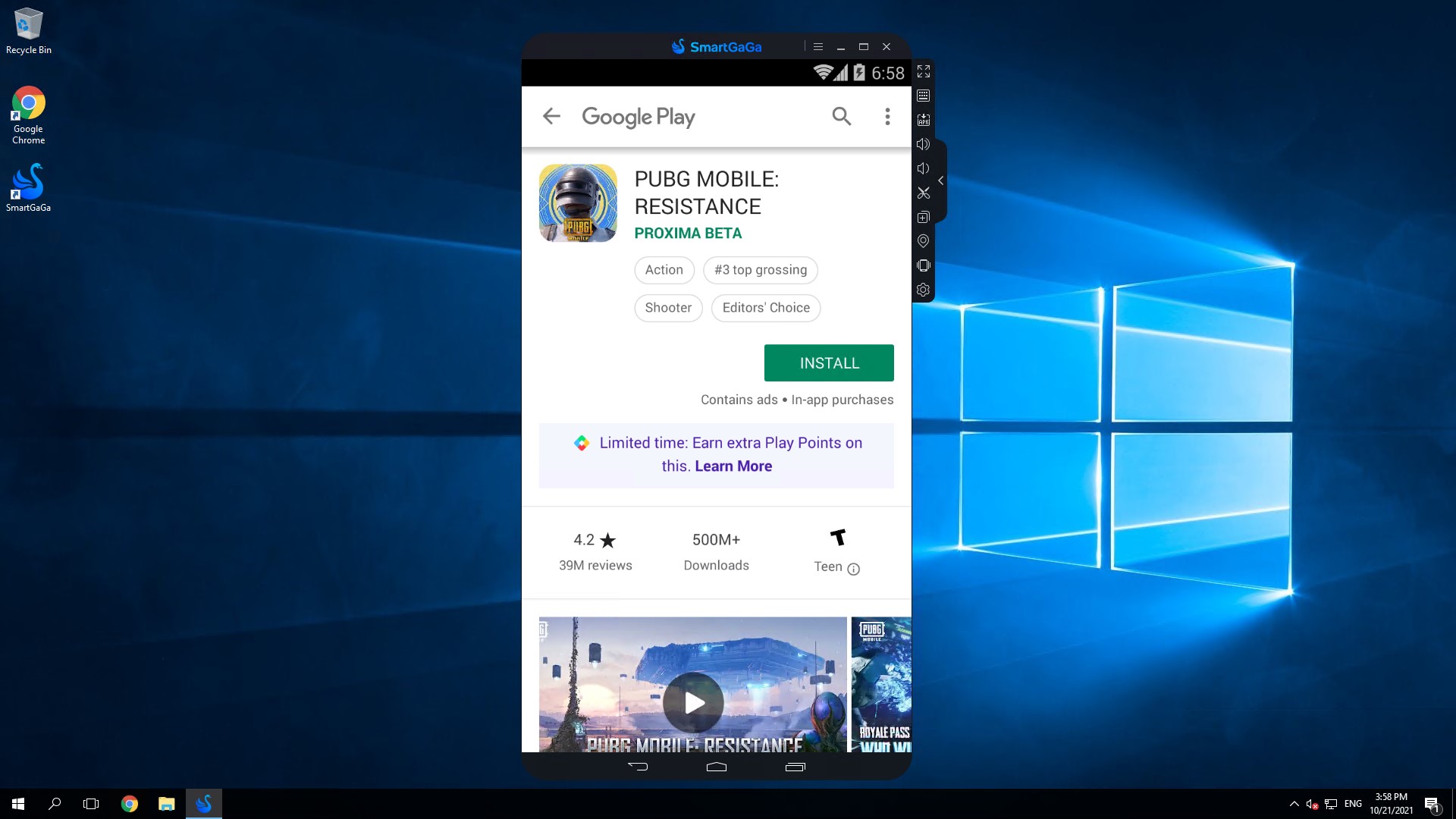The image size is (1456, 819).
Task: Open SmartGaGa settings via the gear icon
Action: [x=923, y=289]
